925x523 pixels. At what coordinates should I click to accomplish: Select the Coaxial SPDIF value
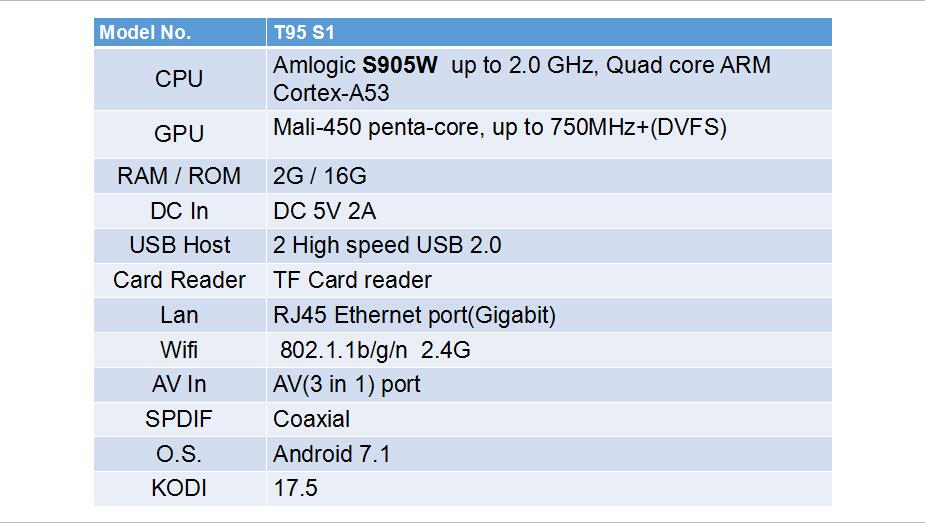tap(311, 419)
